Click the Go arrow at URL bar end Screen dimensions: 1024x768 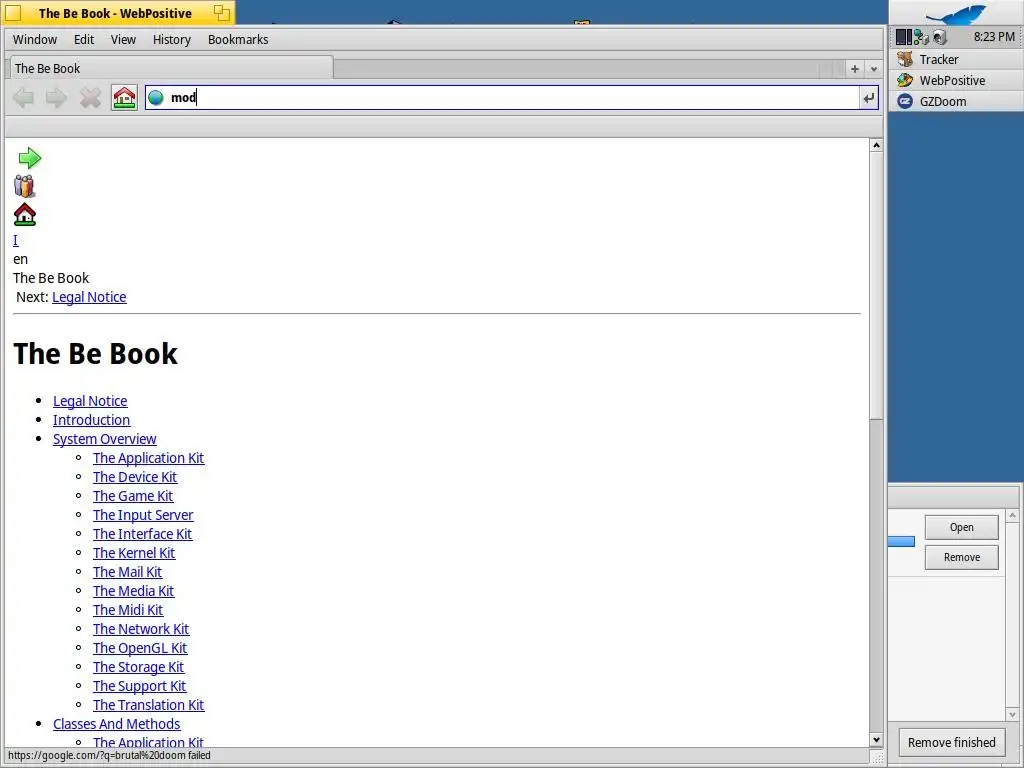coord(869,98)
